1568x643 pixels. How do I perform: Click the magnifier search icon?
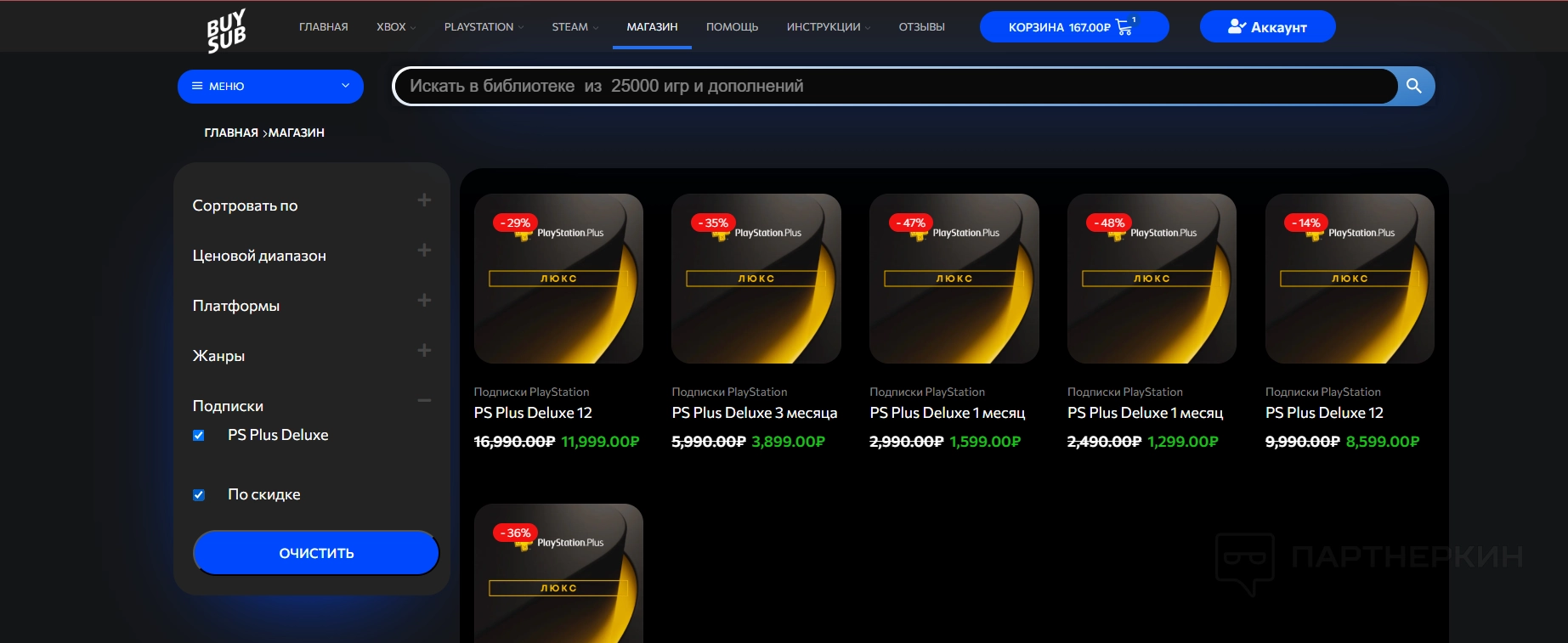click(1414, 86)
